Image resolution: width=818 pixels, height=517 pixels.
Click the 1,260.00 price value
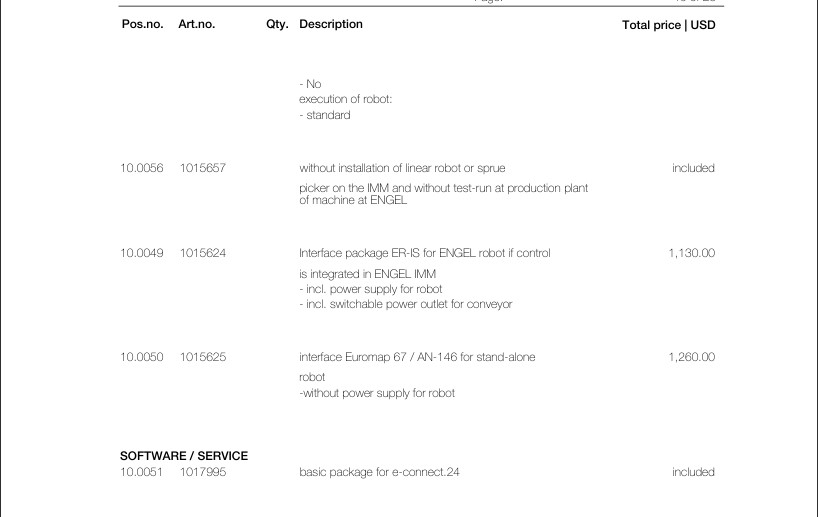(x=692, y=357)
